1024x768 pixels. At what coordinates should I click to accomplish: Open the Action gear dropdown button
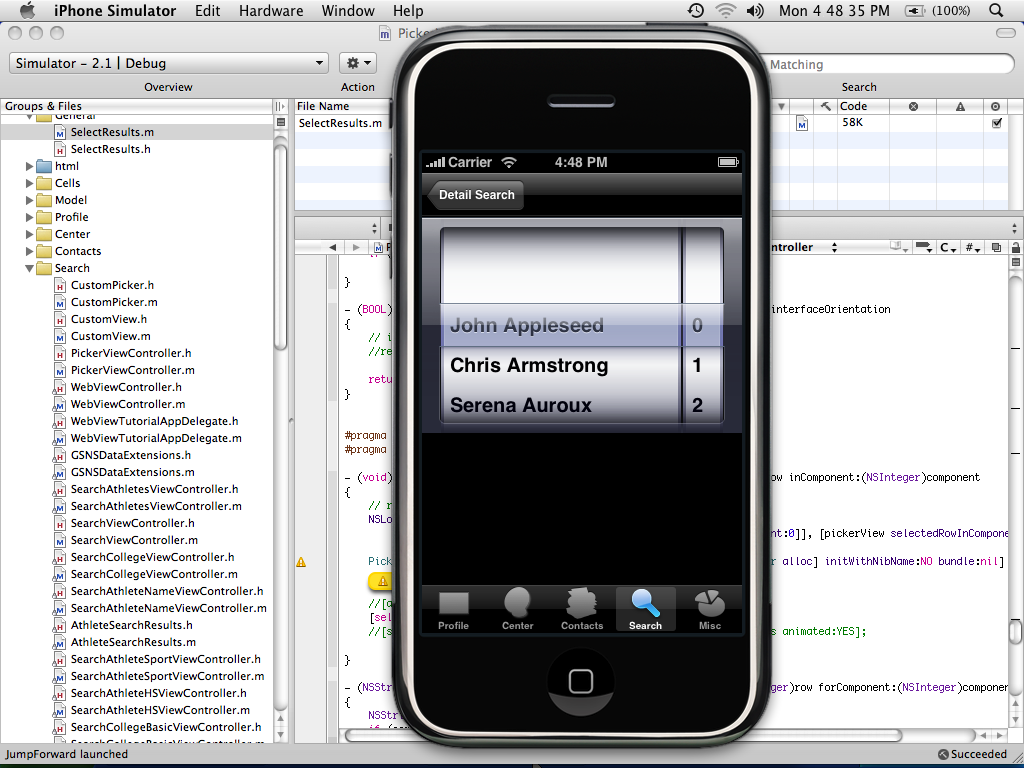(358, 63)
